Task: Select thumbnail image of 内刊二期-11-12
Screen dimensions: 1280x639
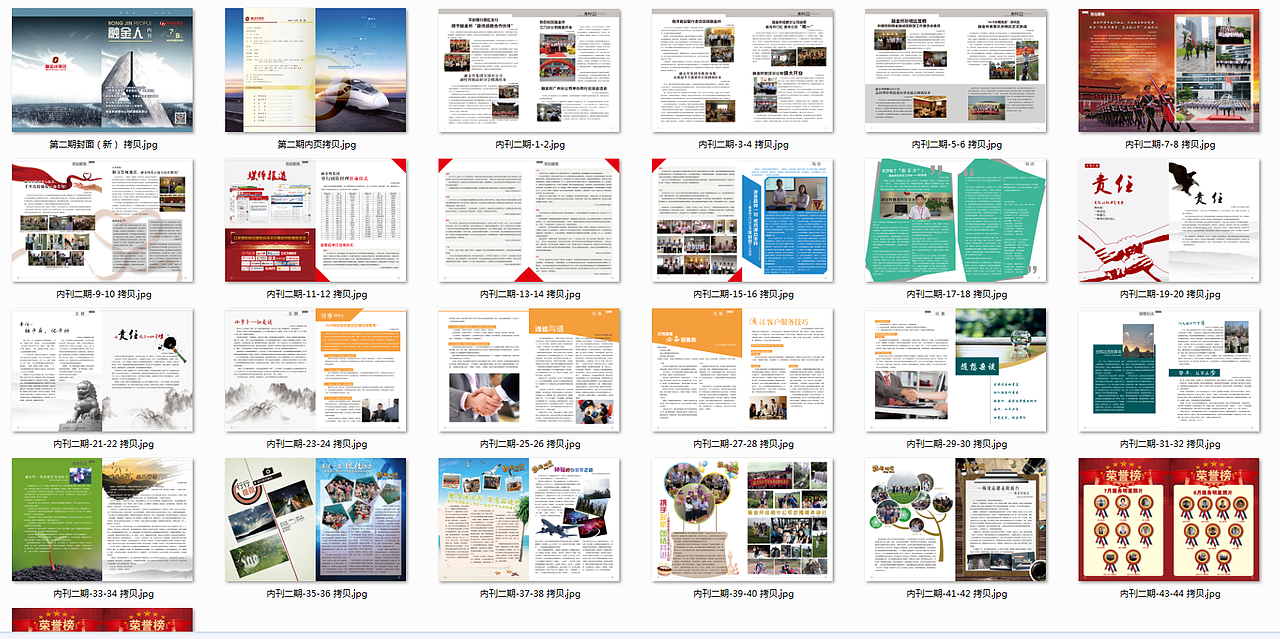Action: [316, 220]
